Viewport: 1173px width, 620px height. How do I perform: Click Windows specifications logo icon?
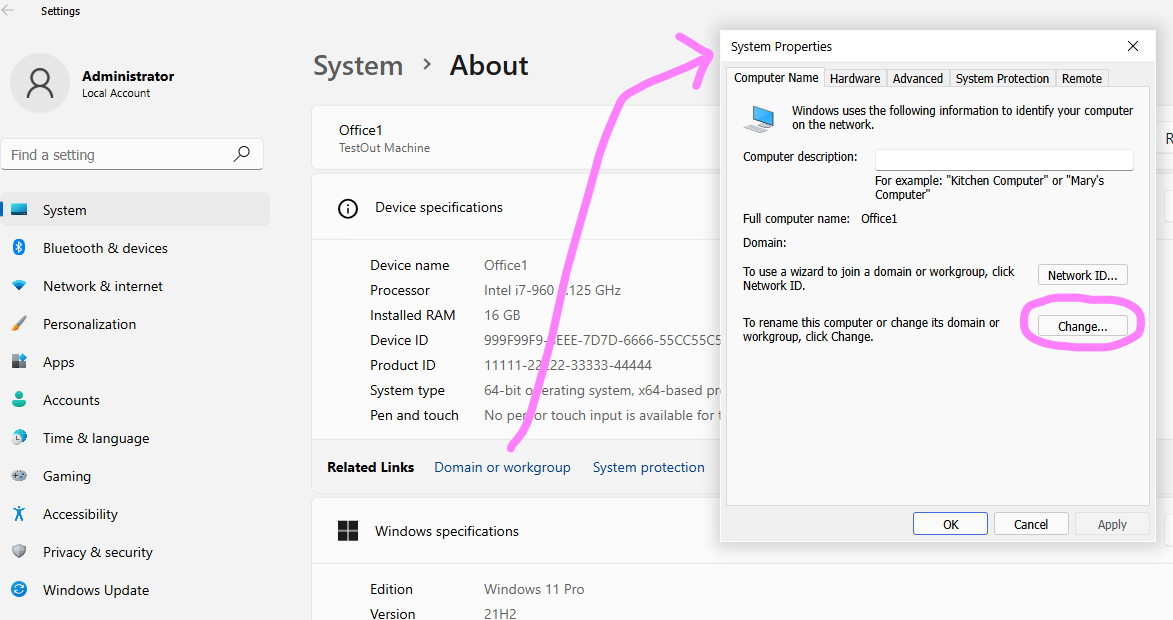click(348, 531)
